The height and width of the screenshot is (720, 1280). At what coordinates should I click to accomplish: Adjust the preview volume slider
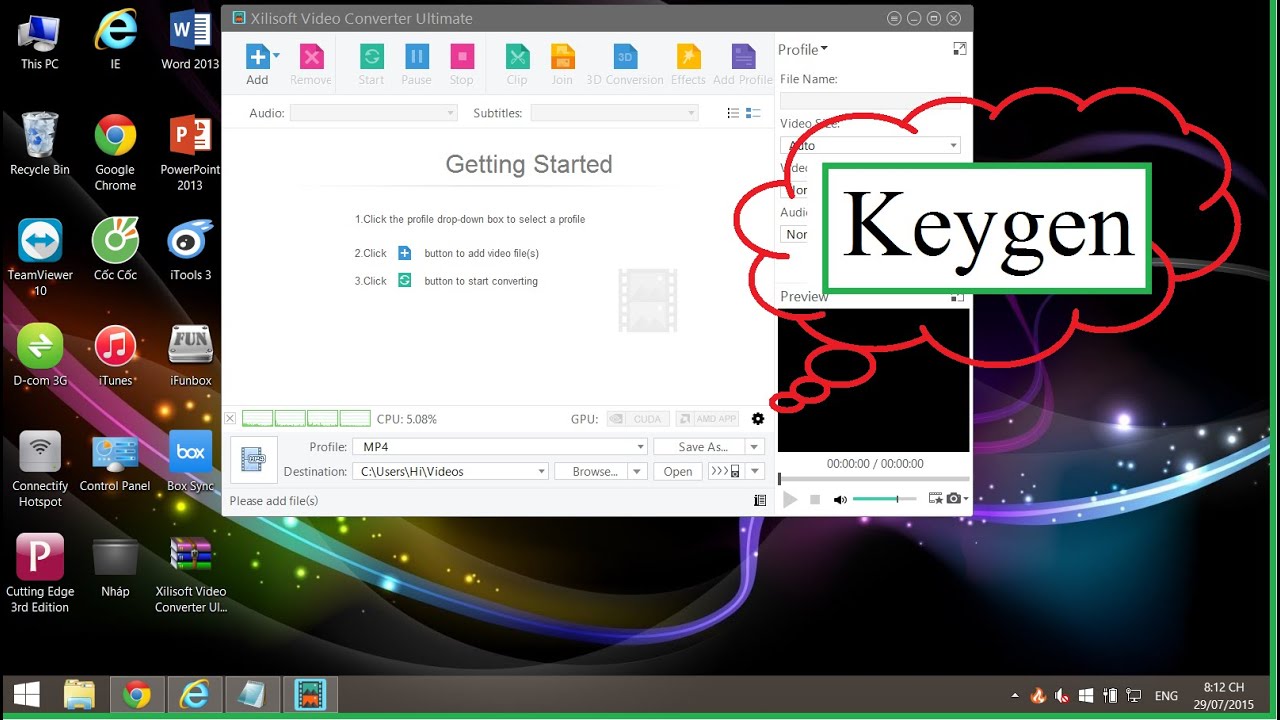pos(884,499)
